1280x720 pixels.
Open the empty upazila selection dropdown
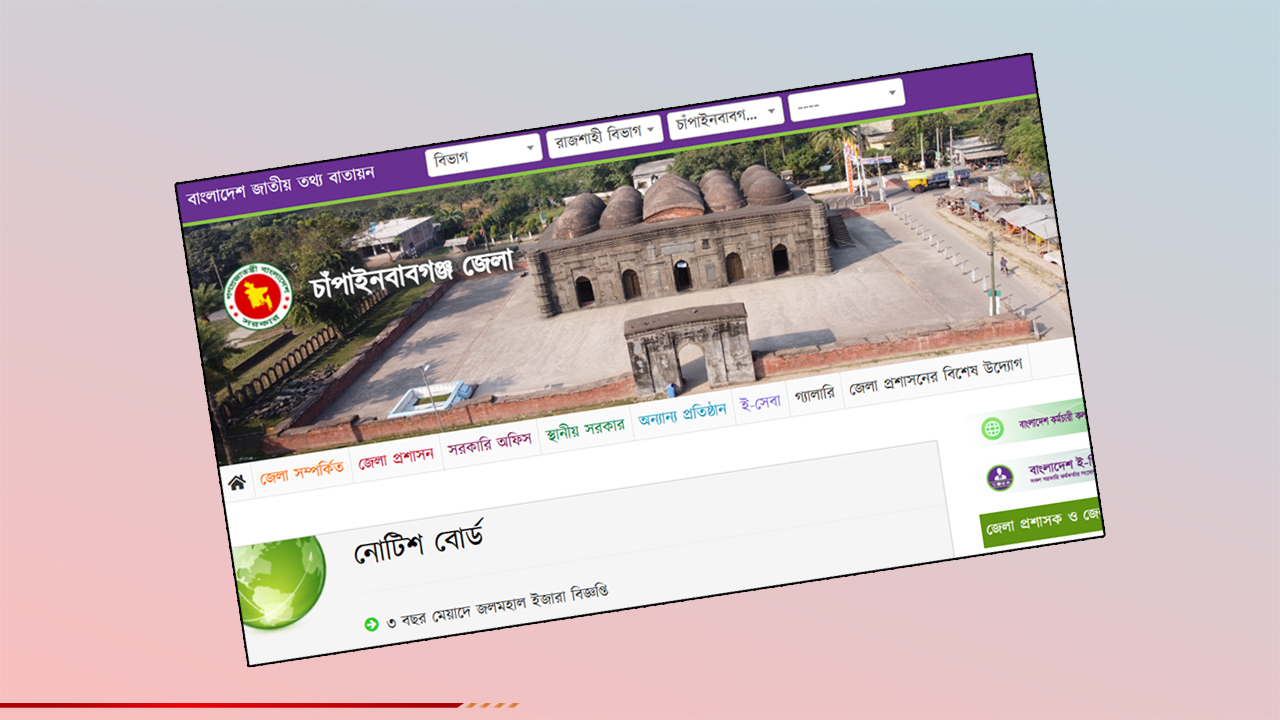[848, 94]
